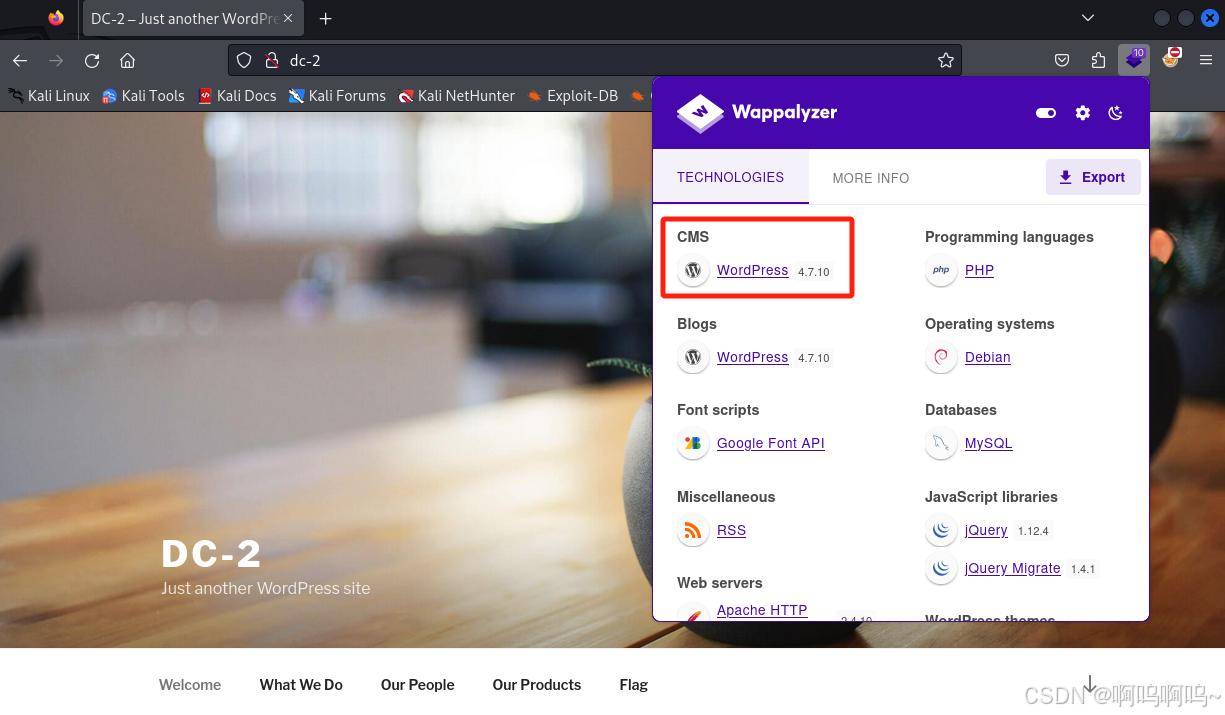Image resolution: width=1225 pixels, height=715 pixels.
Task: Switch to the MORE INFO tab
Action: pyautogui.click(x=871, y=178)
